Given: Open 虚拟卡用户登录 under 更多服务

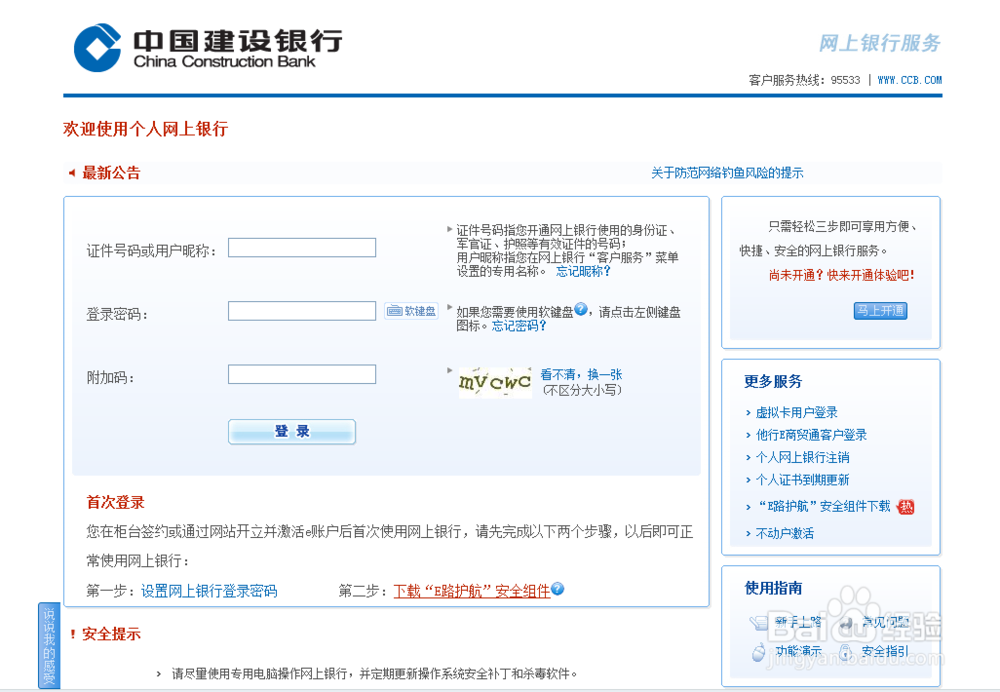Looking at the screenshot, I should click(x=800, y=412).
